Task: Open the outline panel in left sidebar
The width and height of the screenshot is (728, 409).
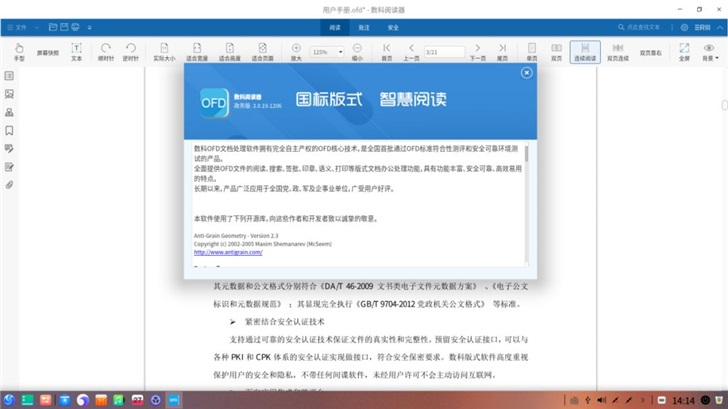Action: pyautogui.click(x=9, y=76)
